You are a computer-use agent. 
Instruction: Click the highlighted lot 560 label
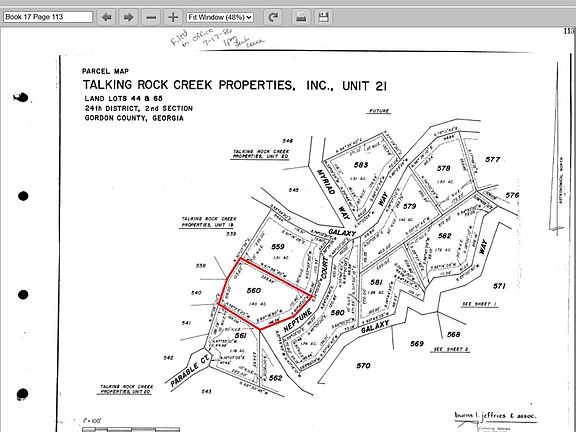pos(254,291)
